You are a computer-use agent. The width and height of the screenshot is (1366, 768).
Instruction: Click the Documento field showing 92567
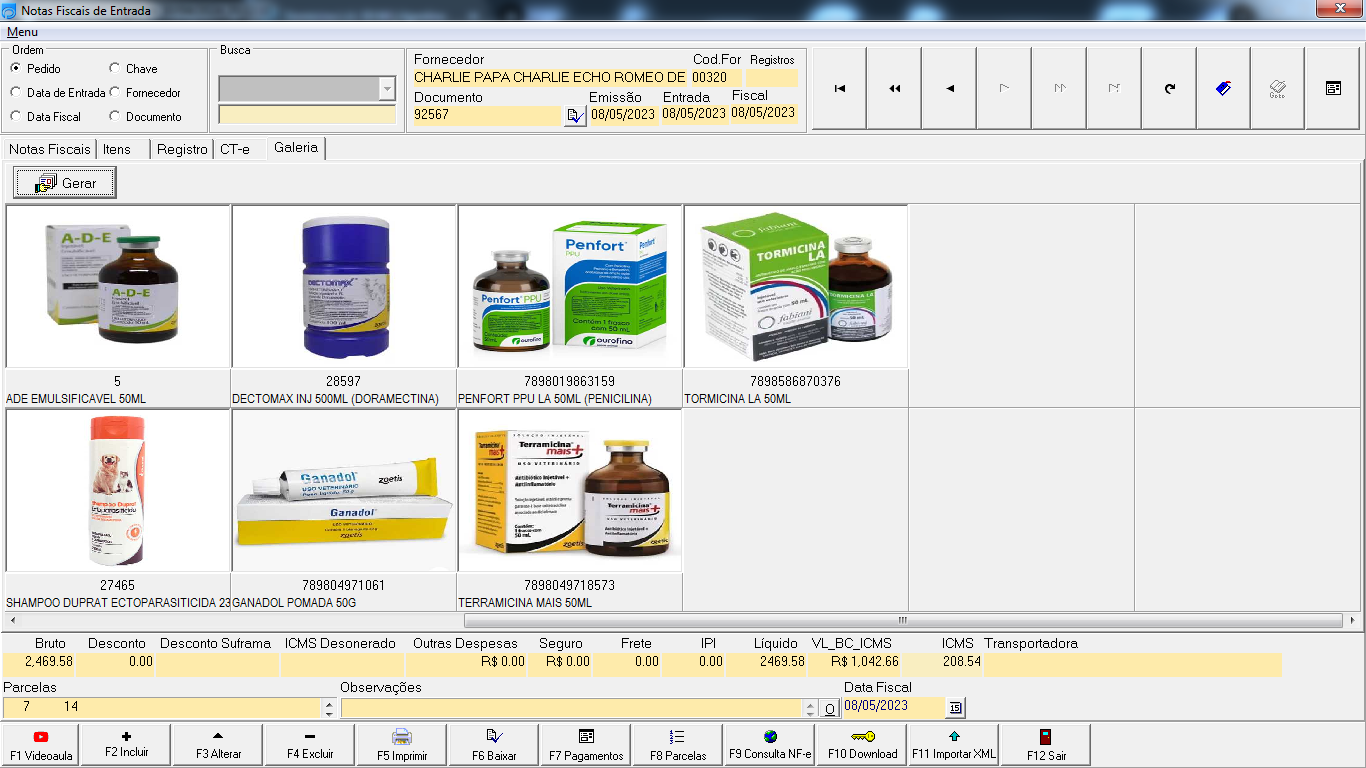tap(487, 116)
